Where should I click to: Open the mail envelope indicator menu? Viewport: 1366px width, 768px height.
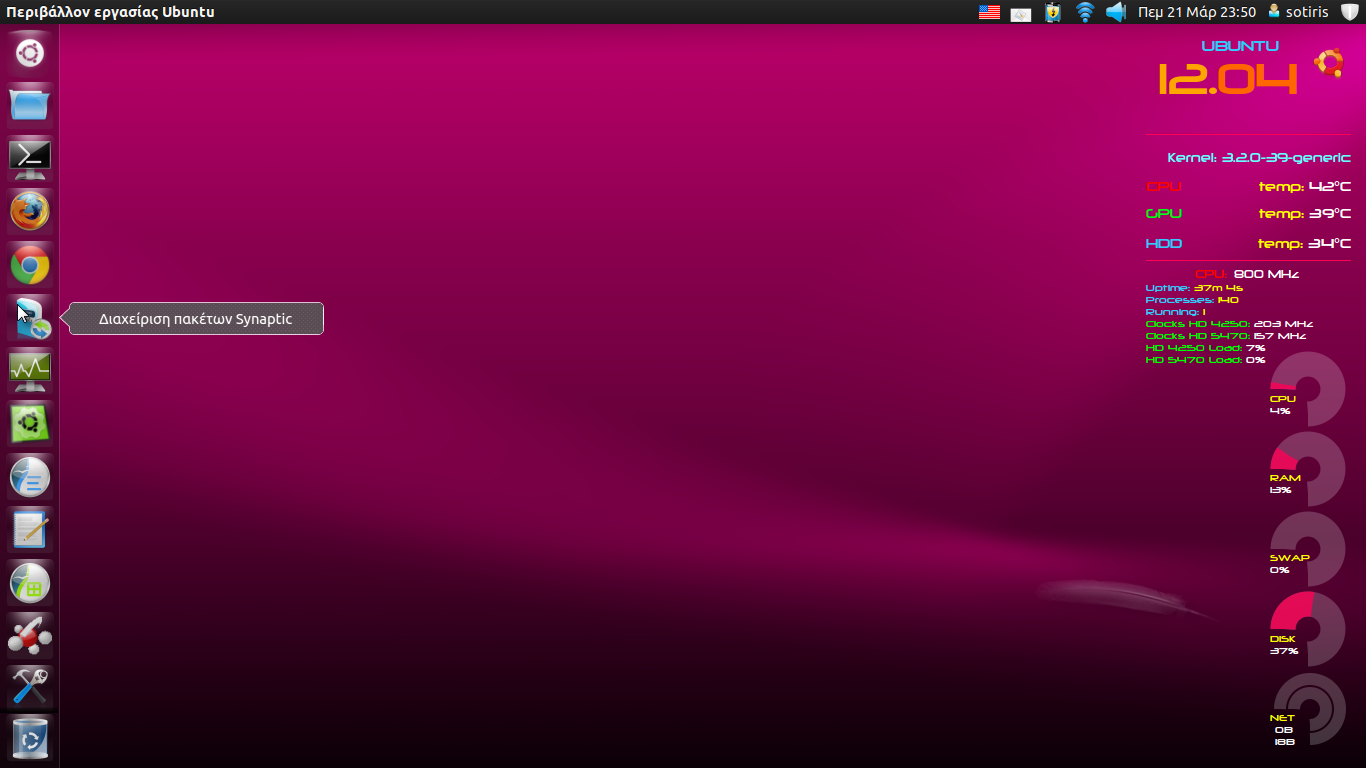point(1020,12)
